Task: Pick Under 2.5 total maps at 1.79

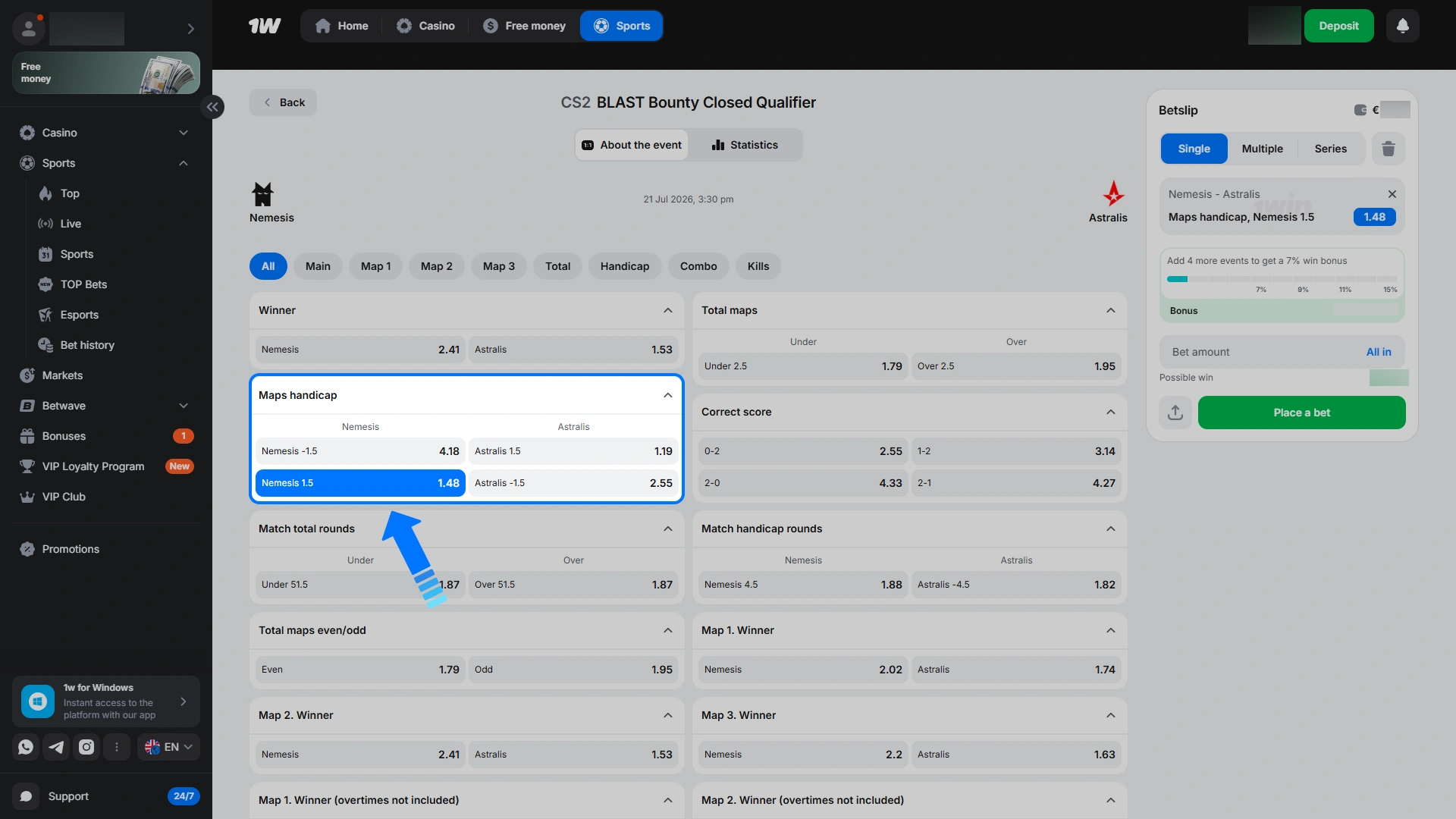Action: pos(803,366)
